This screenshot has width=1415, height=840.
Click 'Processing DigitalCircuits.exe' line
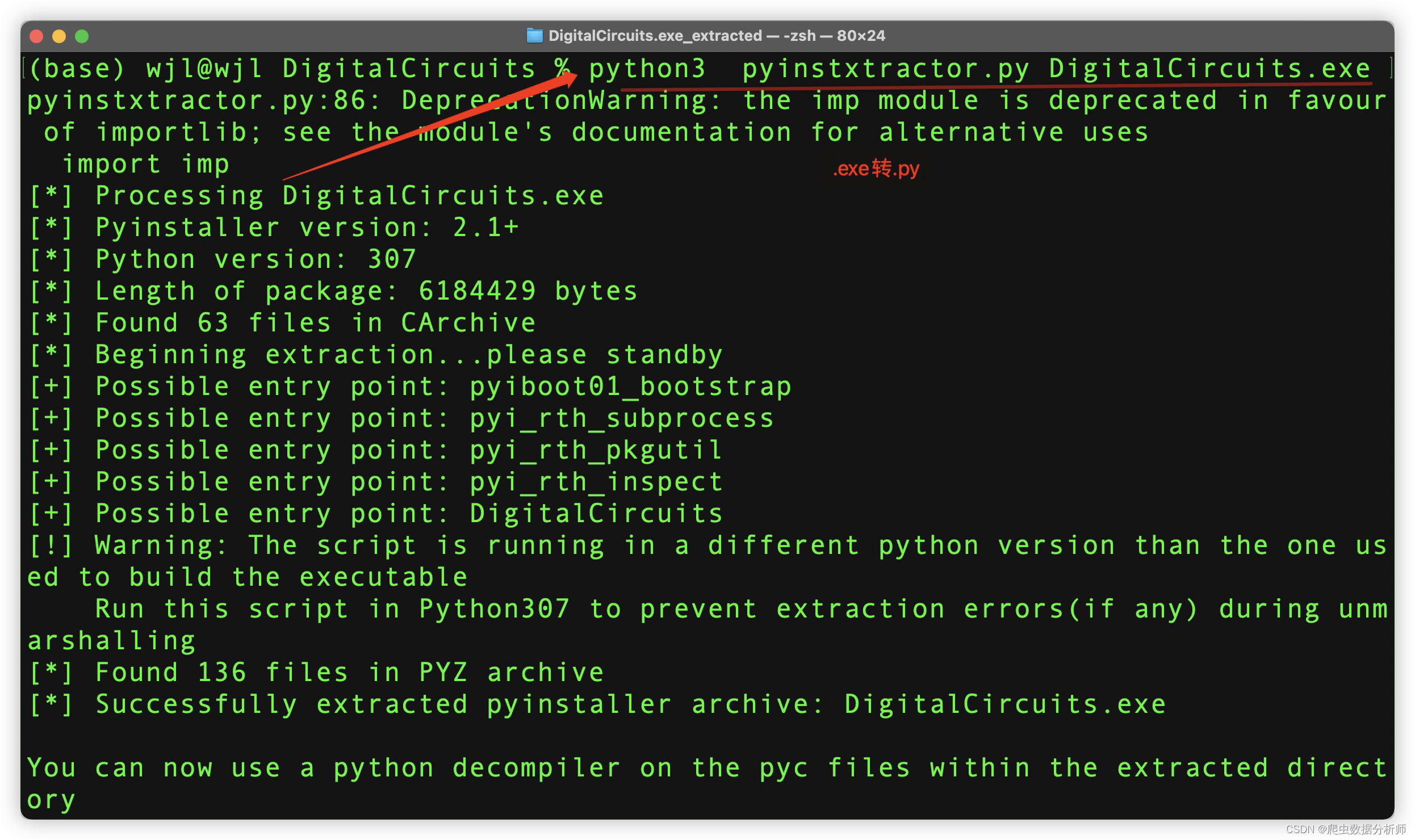click(x=316, y=196)
